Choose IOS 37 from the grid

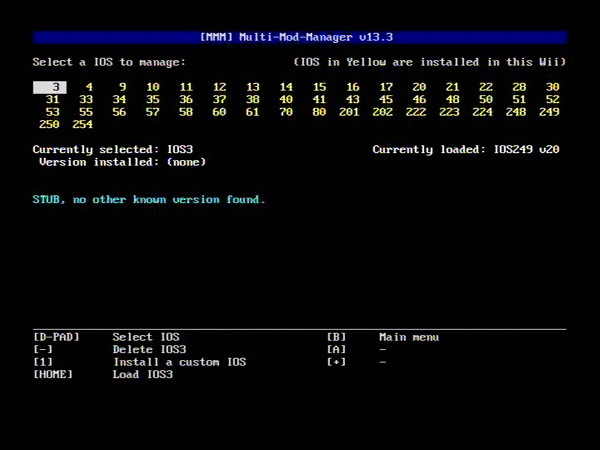(219, 99)
